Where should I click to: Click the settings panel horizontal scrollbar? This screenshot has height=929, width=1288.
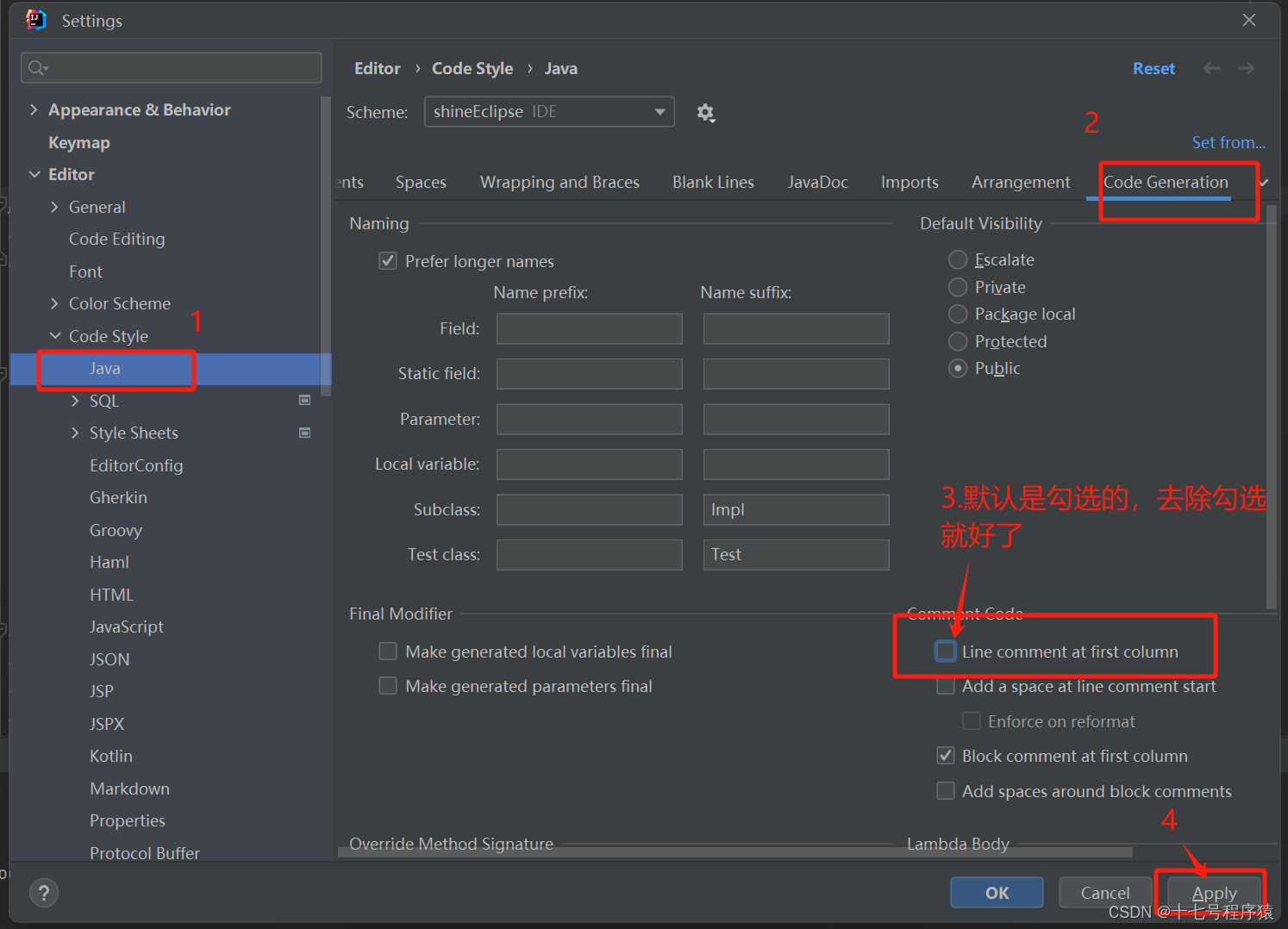pos(735,851)
